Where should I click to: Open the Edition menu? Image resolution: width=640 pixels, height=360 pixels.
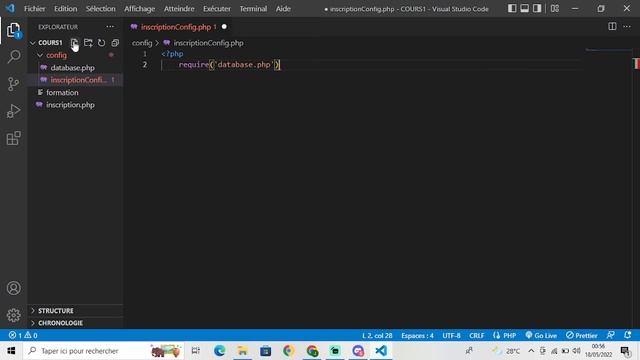coord(65,9)
